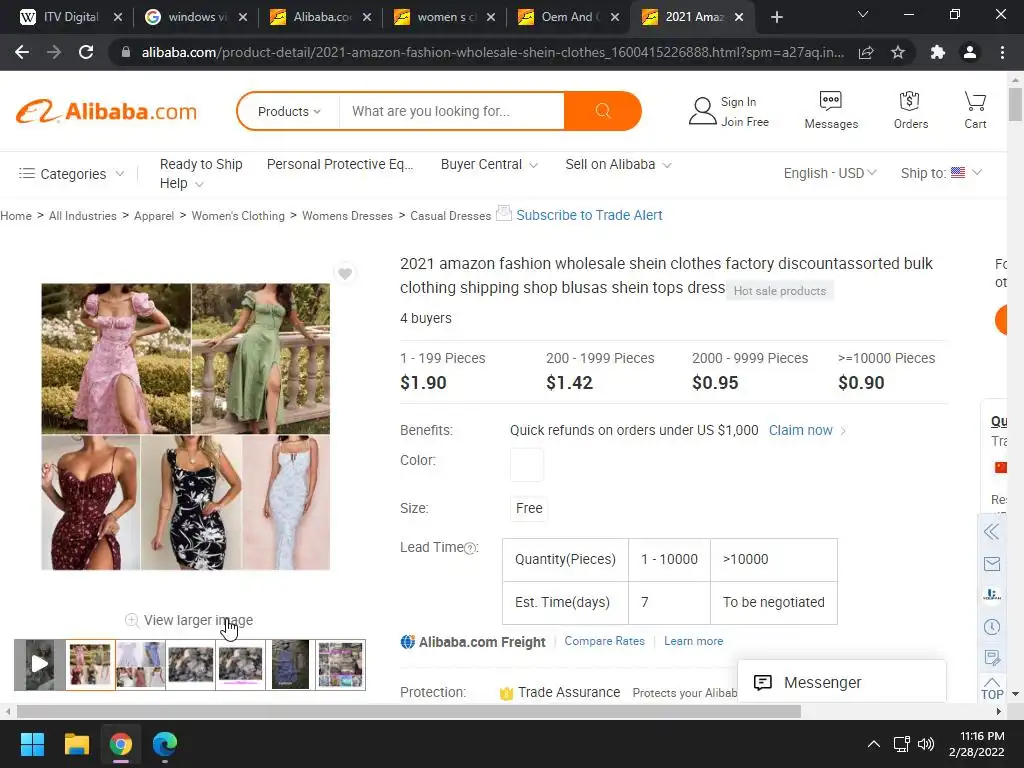
Task: Click the Ready to Ship menu link
Action: 201,165
